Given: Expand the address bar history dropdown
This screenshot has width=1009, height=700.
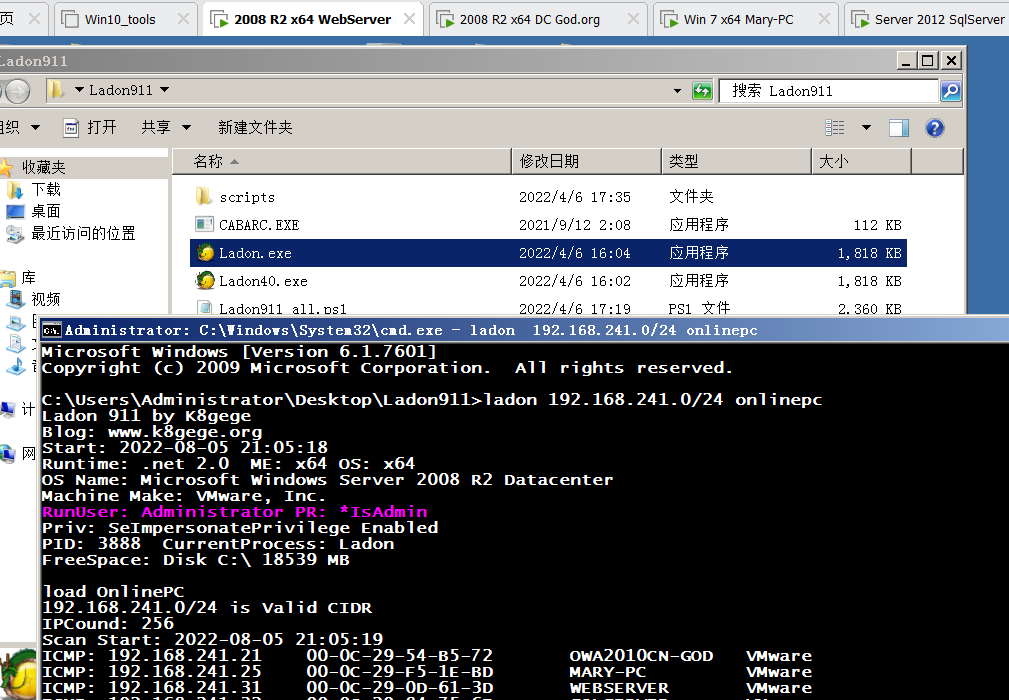Looking at the screenshot, I should pos(677,91).
